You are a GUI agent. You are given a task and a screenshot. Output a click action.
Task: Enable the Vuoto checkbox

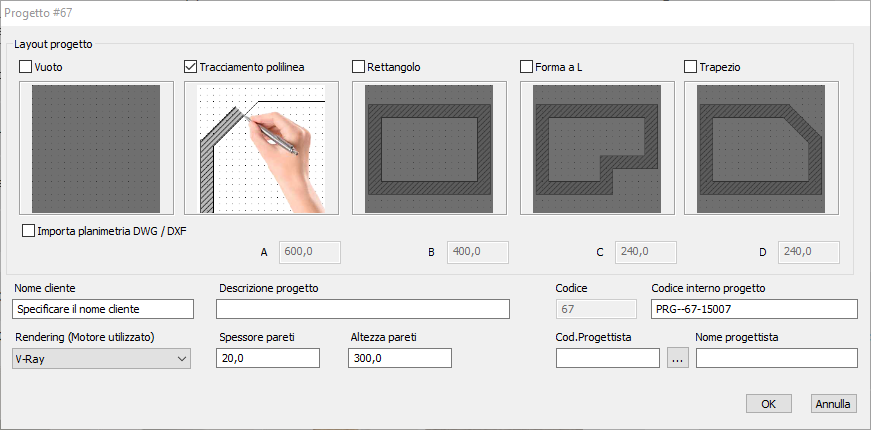tap(26, 67)
